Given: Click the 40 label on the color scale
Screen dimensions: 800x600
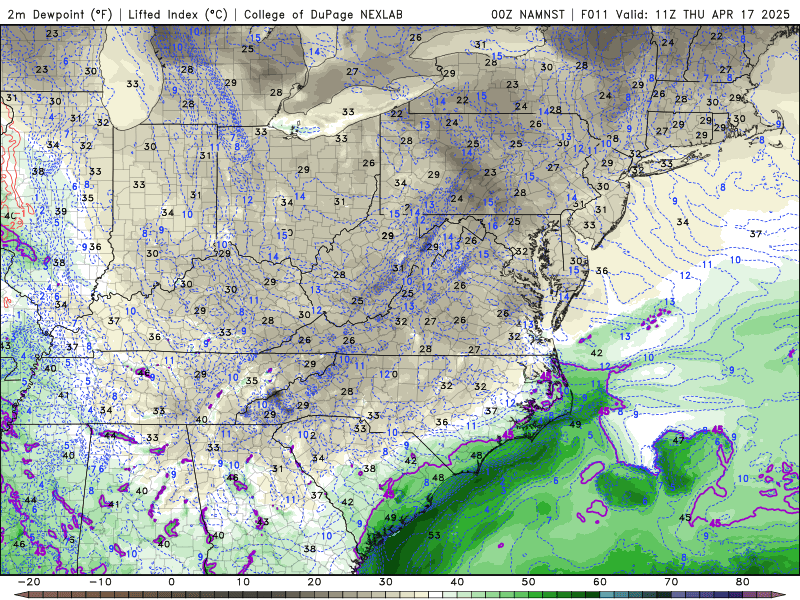Looking at the screenshot, I should (457, 582).
